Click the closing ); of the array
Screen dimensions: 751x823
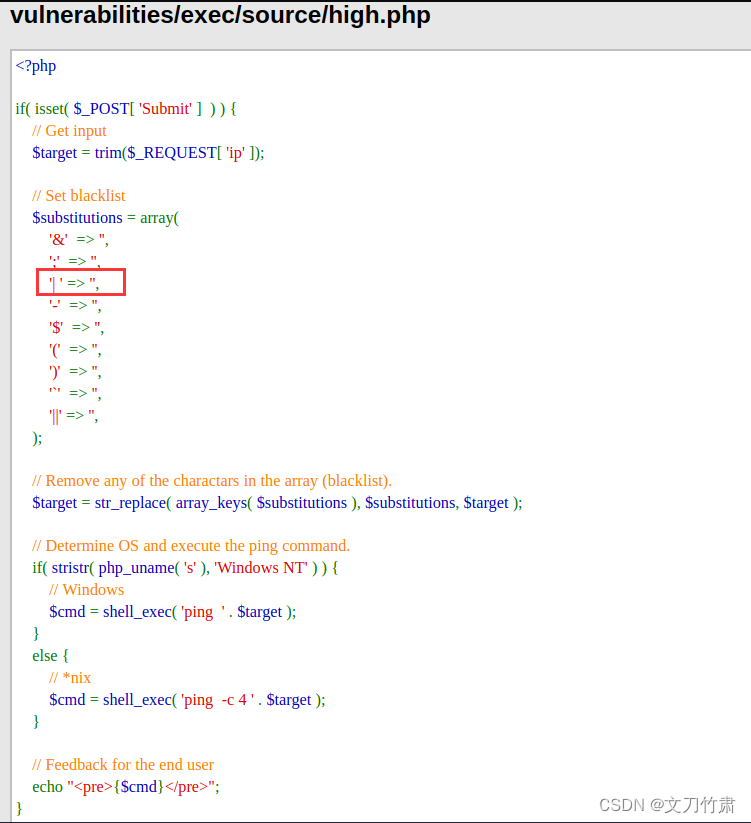click(37, 438)
